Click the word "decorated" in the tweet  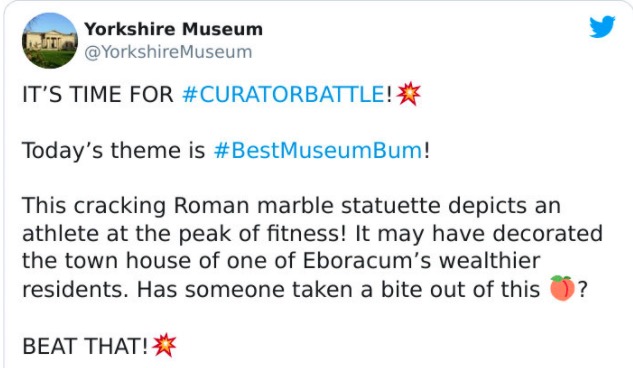548,233
